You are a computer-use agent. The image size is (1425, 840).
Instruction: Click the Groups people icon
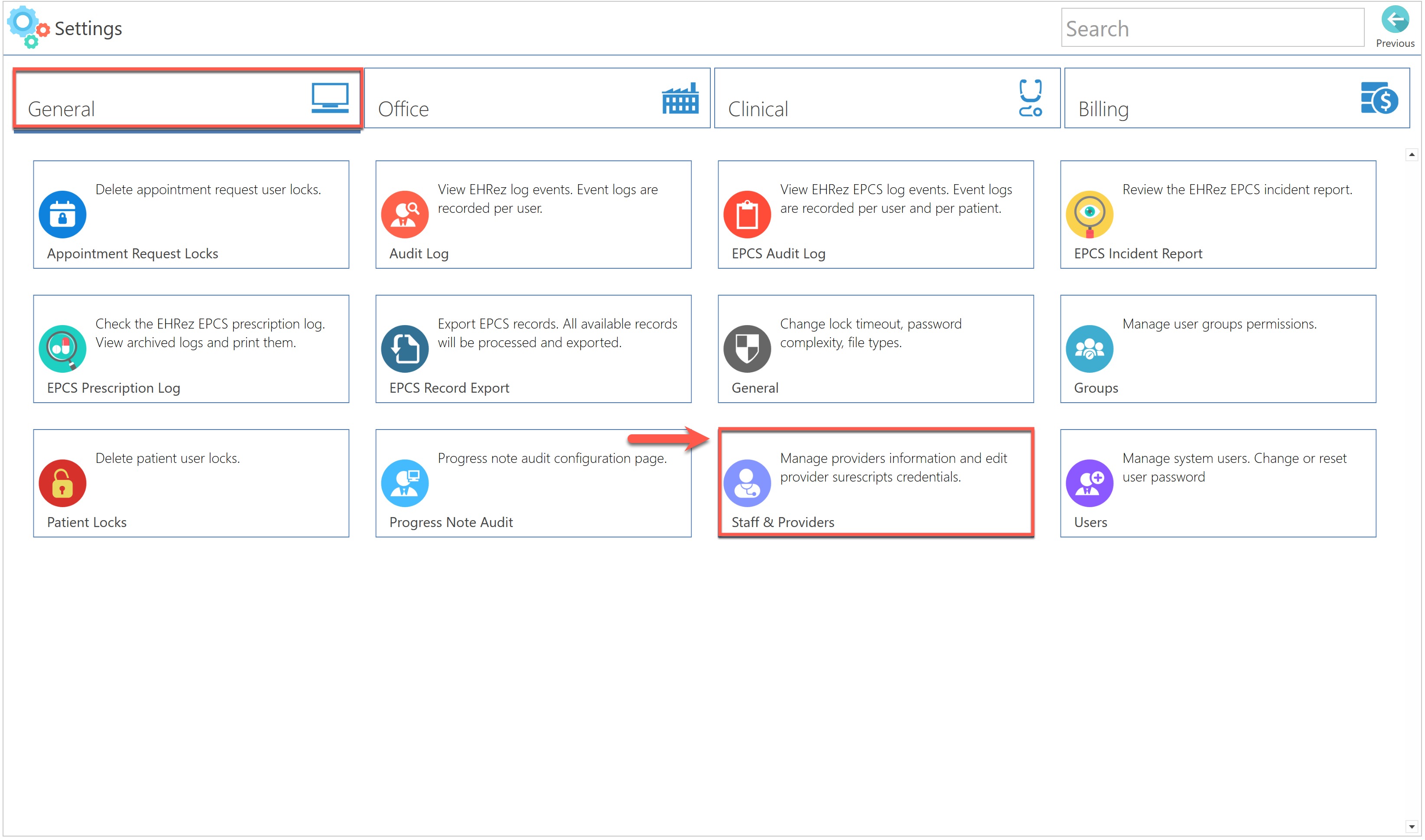pyautogui.click(x=1090, y=348)
